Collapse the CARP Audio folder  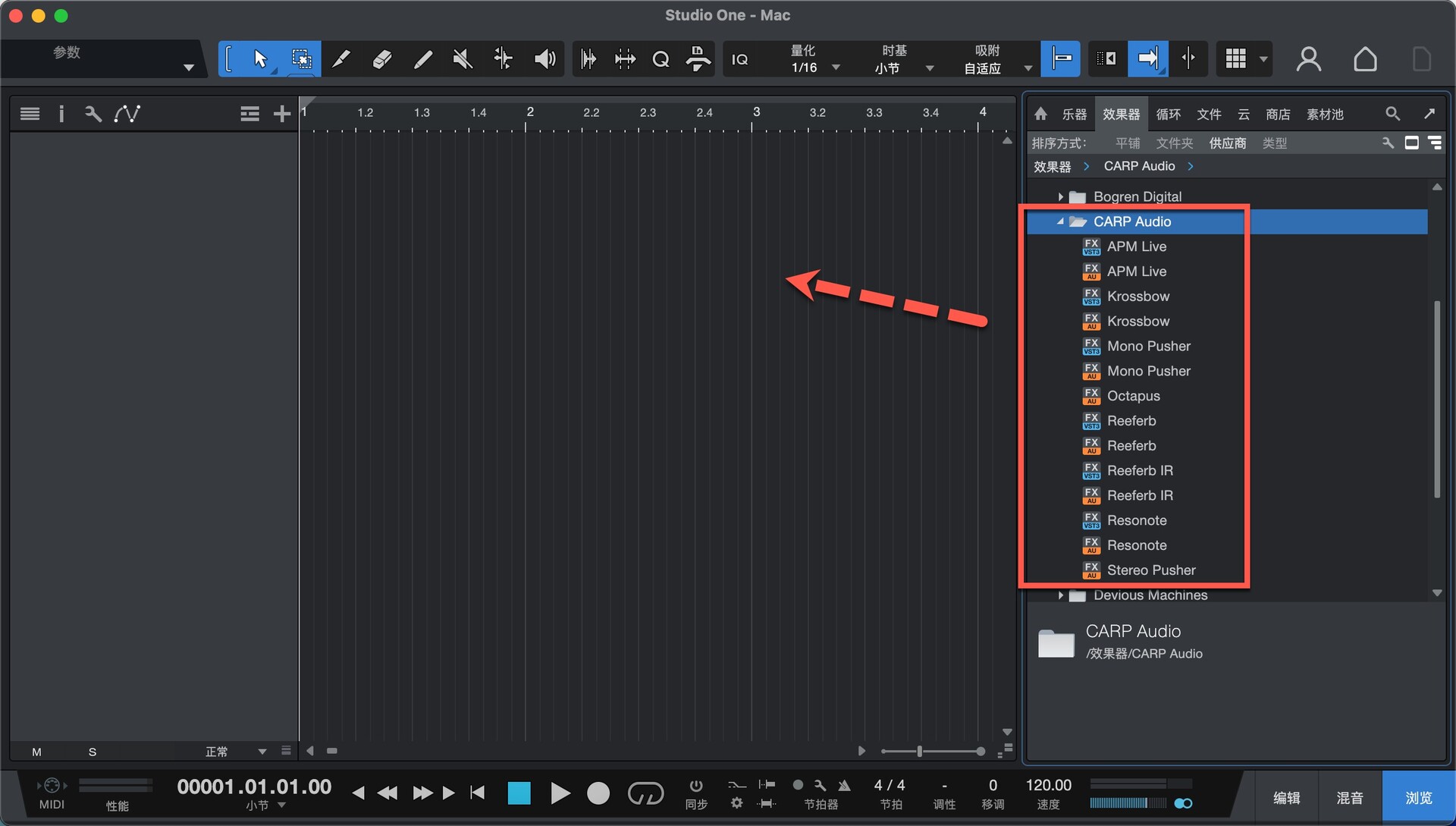[1060, 221]
